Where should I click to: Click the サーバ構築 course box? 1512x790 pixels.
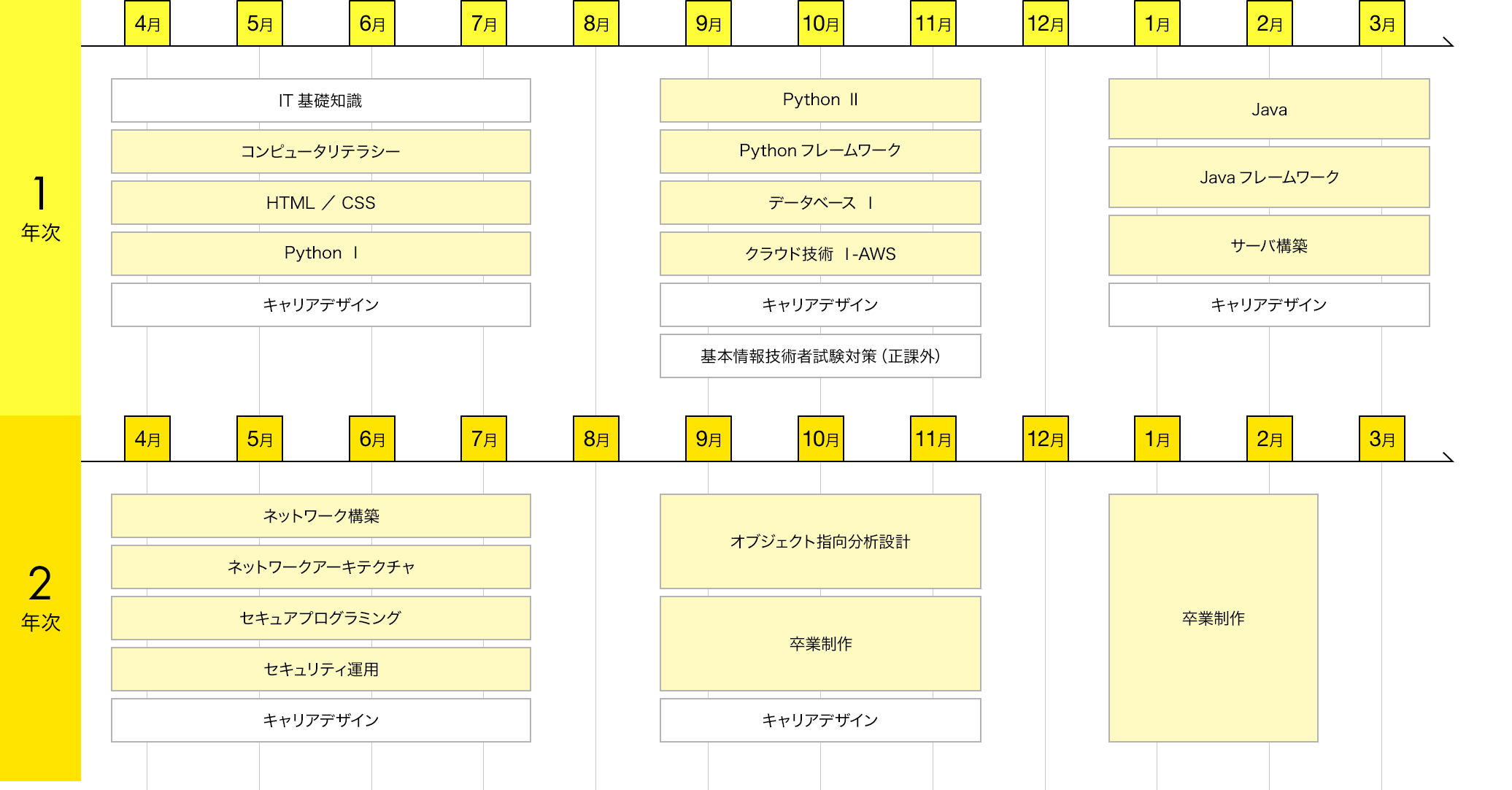pos(1269,245)
